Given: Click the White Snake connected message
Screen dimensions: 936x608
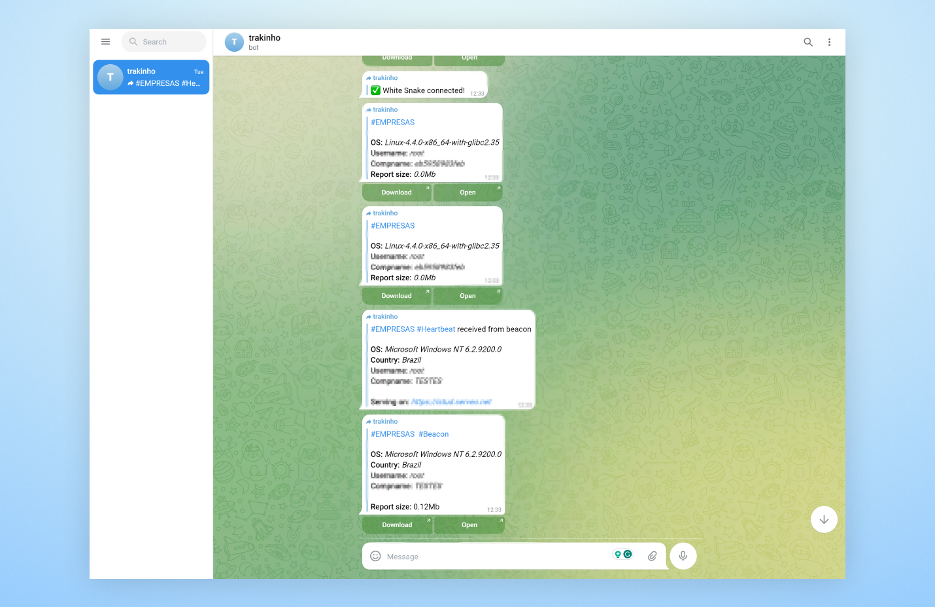Looking at the screenshot, I should coord(424,85).
